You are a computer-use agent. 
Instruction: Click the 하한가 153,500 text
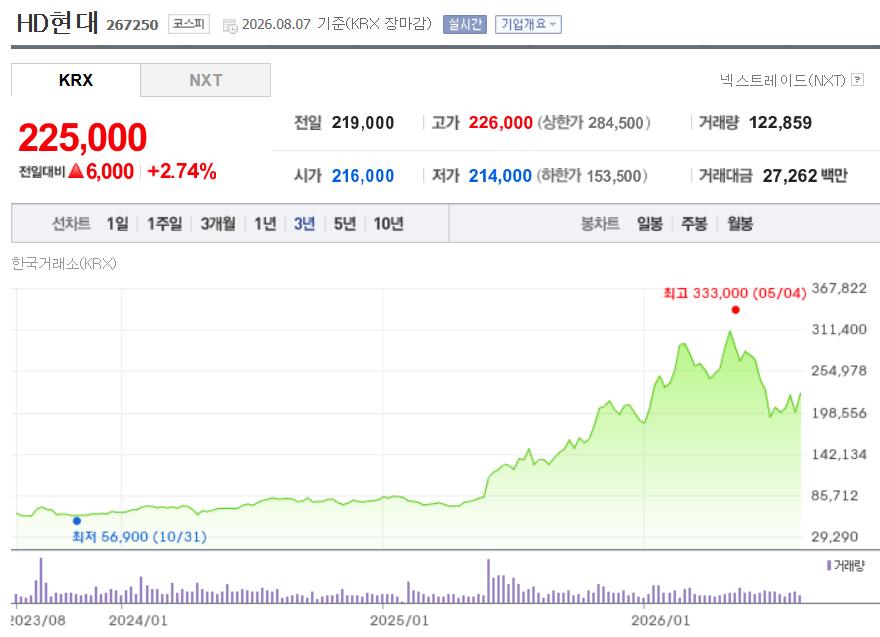592,176
